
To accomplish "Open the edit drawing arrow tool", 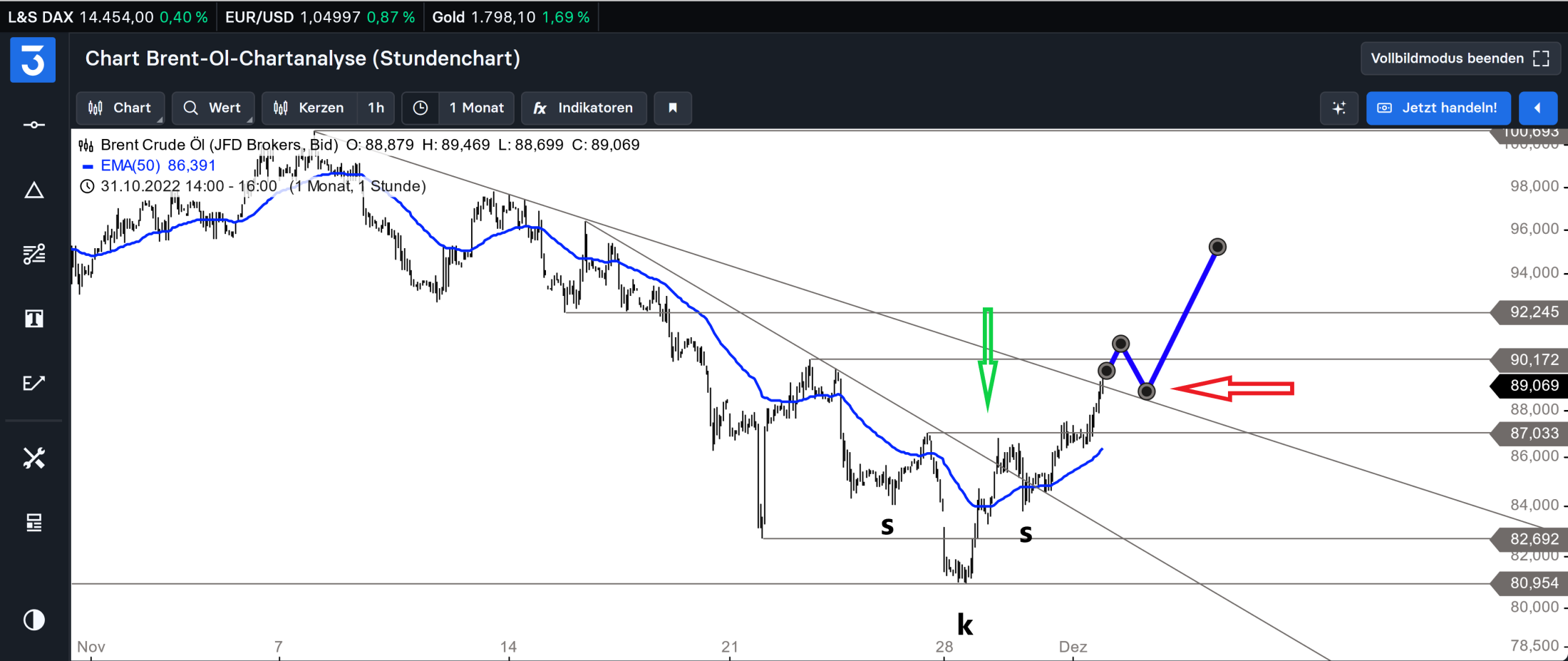I will pos(33,383).
